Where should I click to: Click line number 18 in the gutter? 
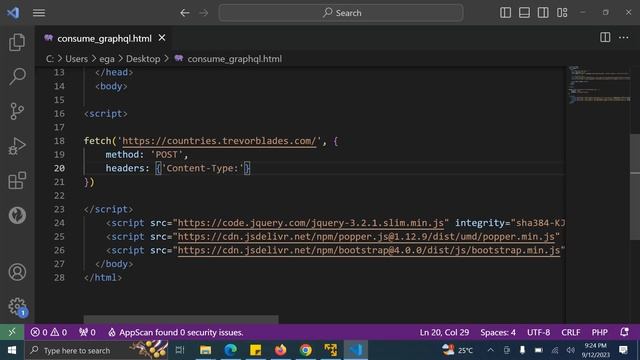coord(59,141)
